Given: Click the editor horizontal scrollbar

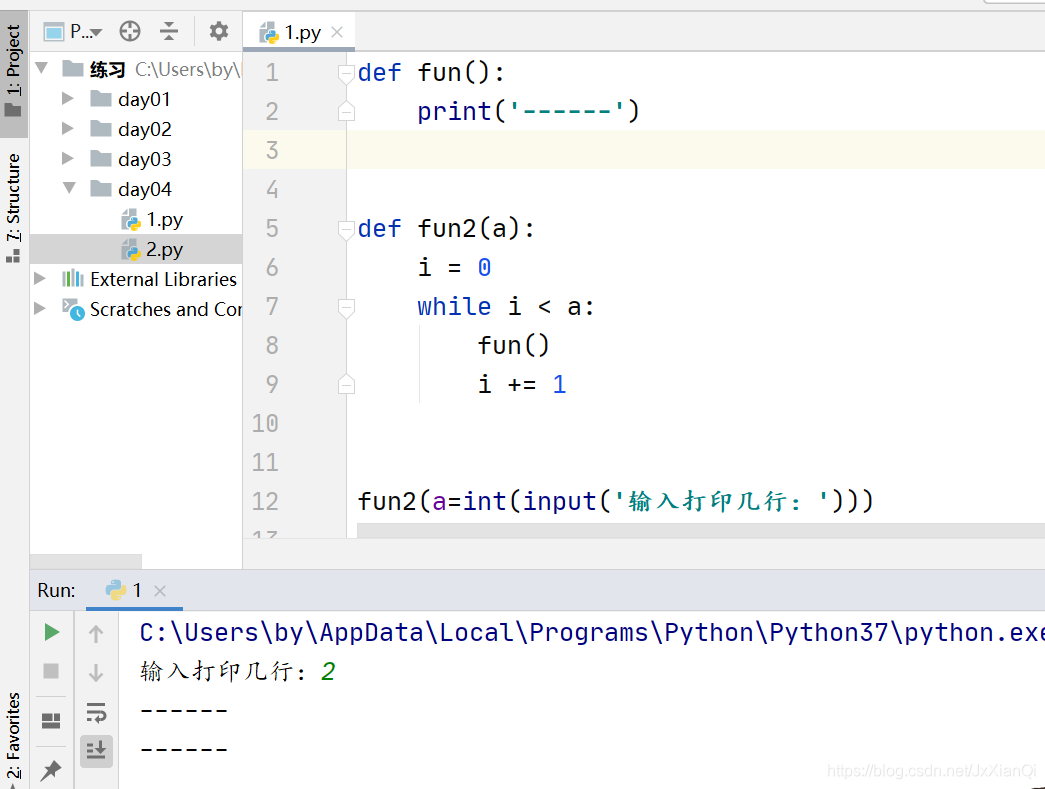Looking at the screenshot, I should point(701,530).
